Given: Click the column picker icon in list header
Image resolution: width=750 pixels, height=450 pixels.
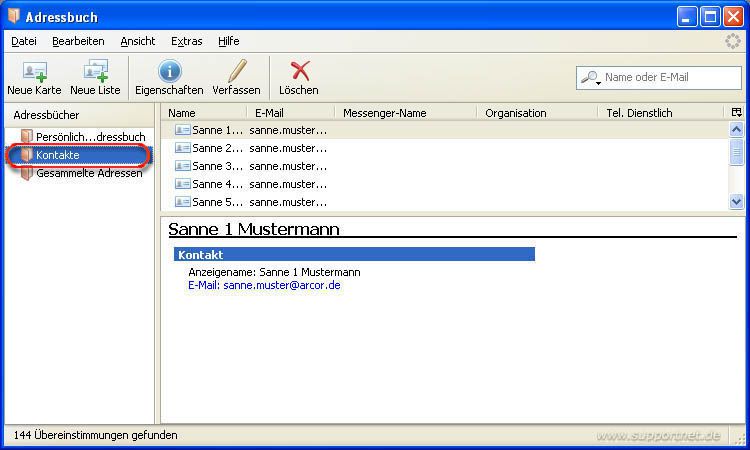Looking at the screenshot, I should pos(737,112).
